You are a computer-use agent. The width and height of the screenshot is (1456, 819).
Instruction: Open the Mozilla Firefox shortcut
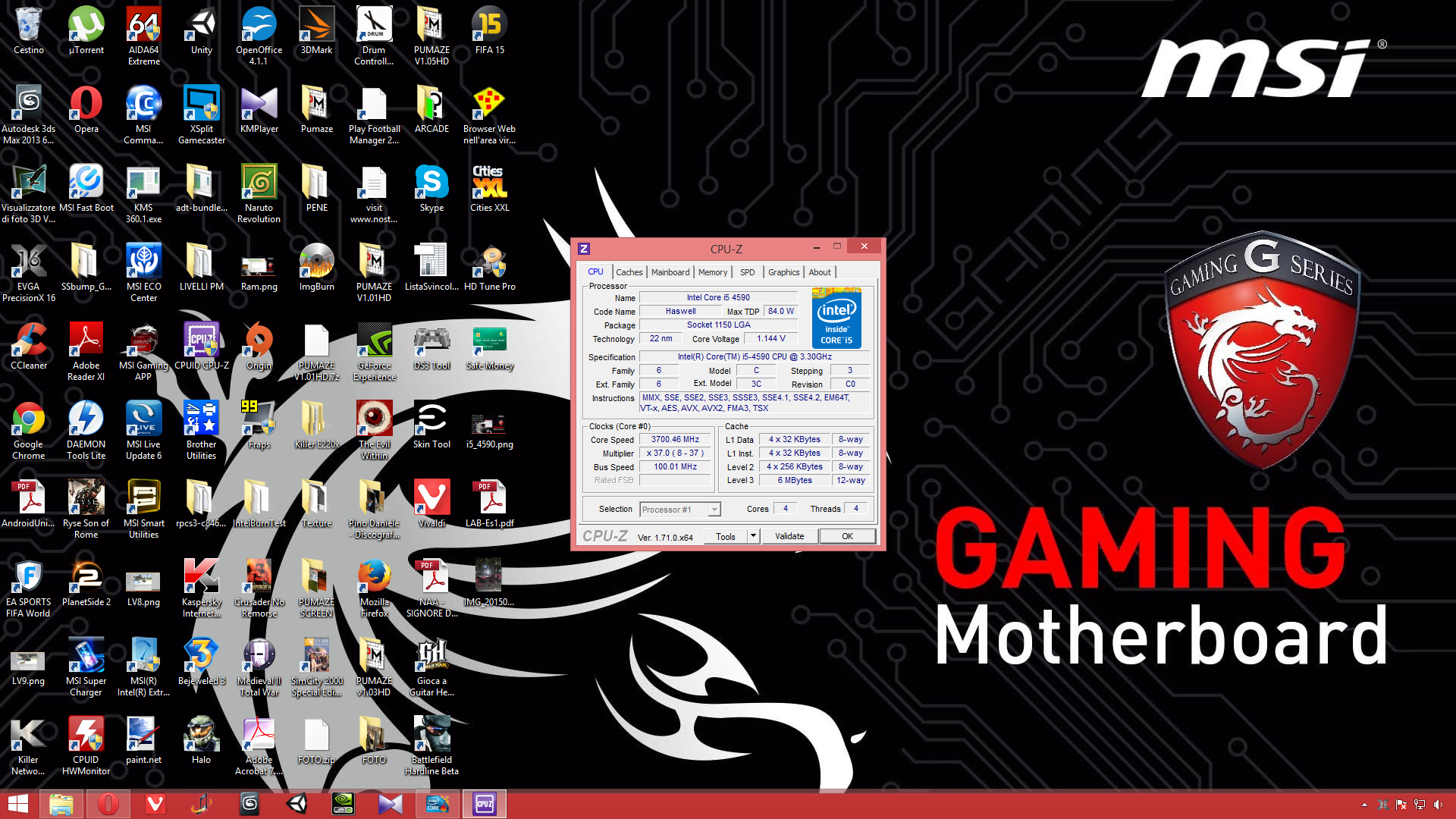click(x=374, y=588)
